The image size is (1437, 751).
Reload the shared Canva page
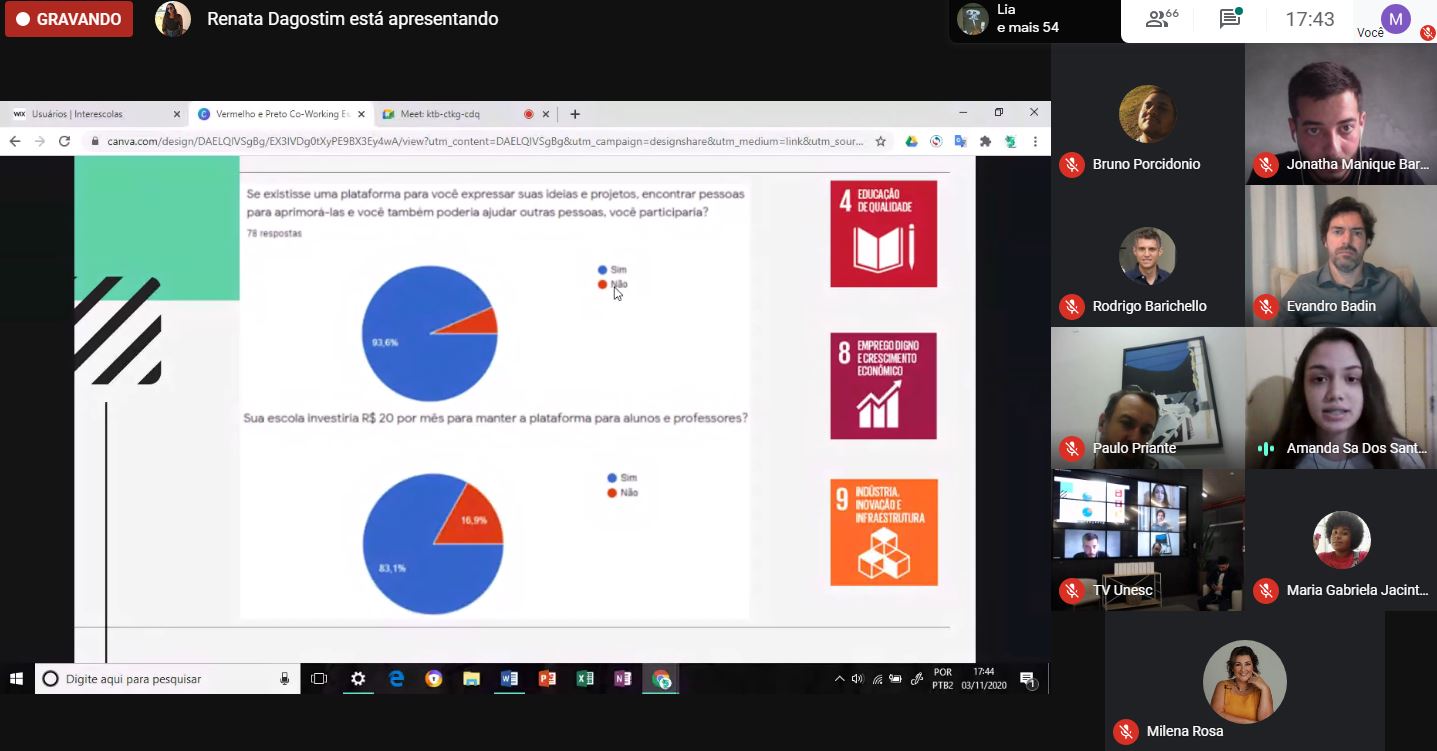click(64, 142)
